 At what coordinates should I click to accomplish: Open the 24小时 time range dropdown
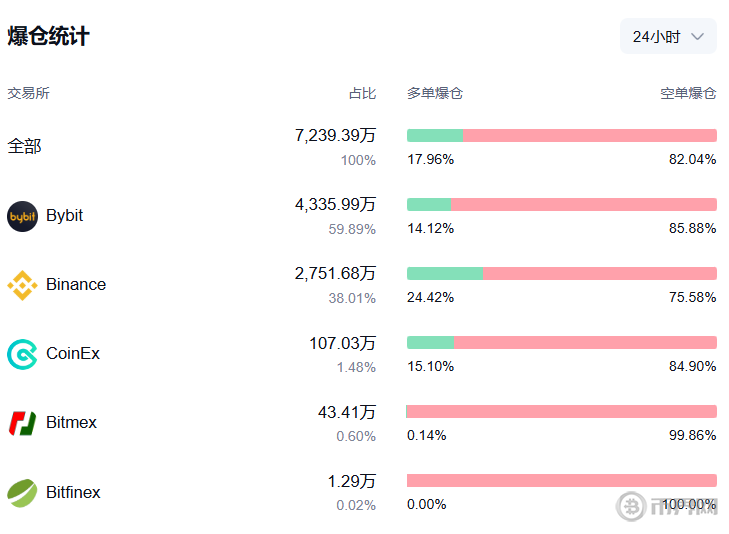tap(667, 36)
